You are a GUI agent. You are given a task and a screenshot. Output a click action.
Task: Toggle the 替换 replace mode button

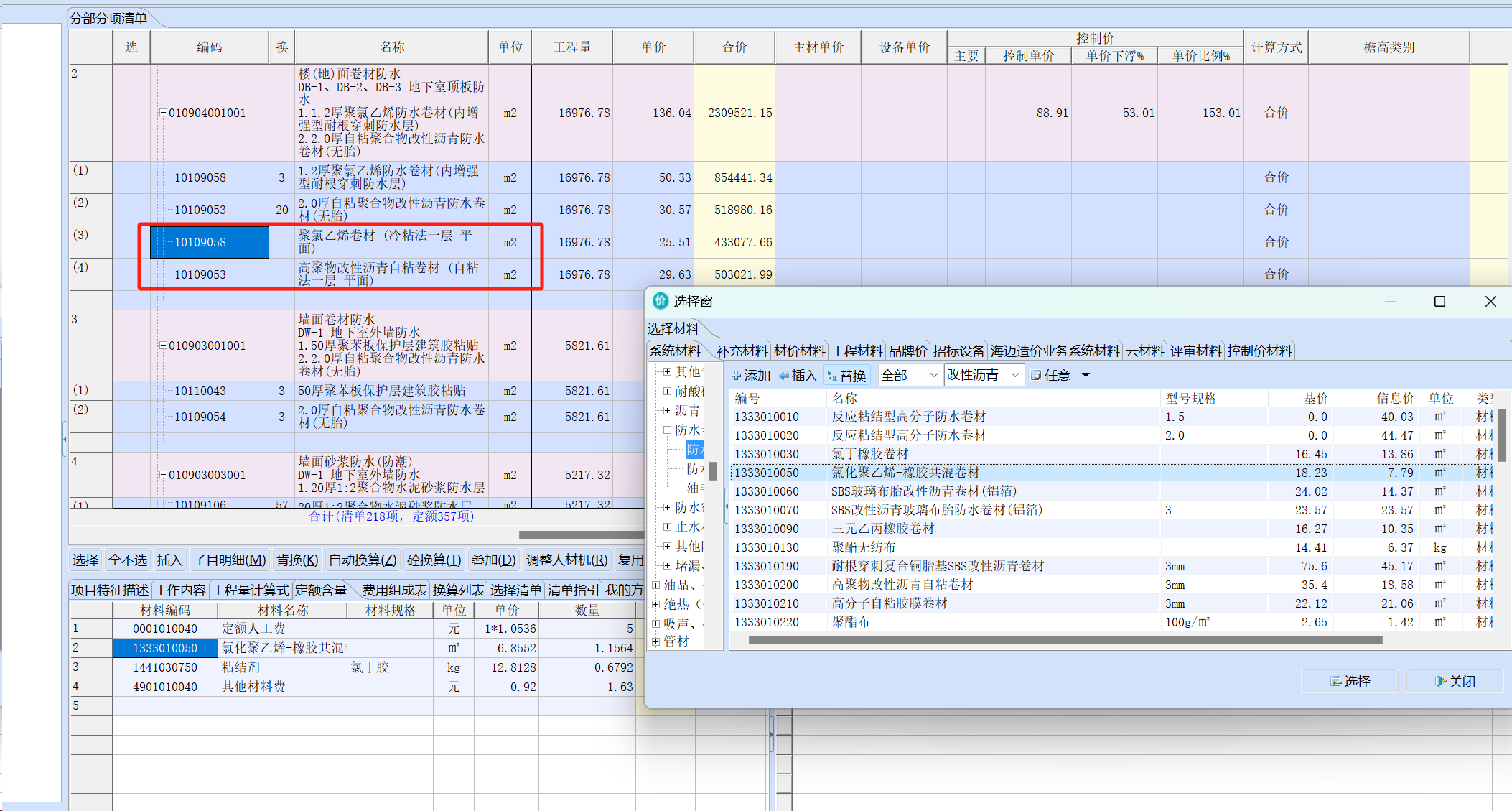point(847,376)
